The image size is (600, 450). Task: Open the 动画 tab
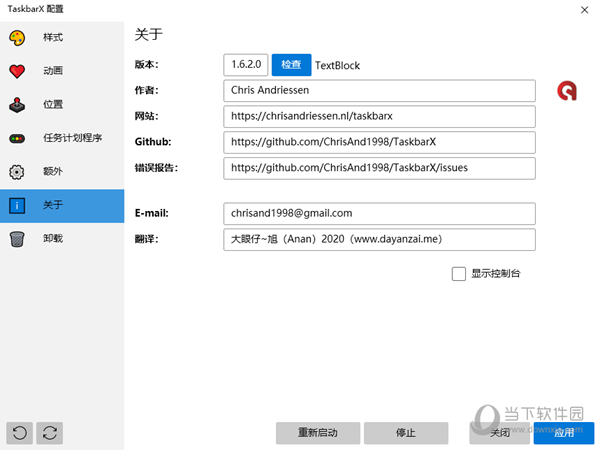tap(62, 71)
